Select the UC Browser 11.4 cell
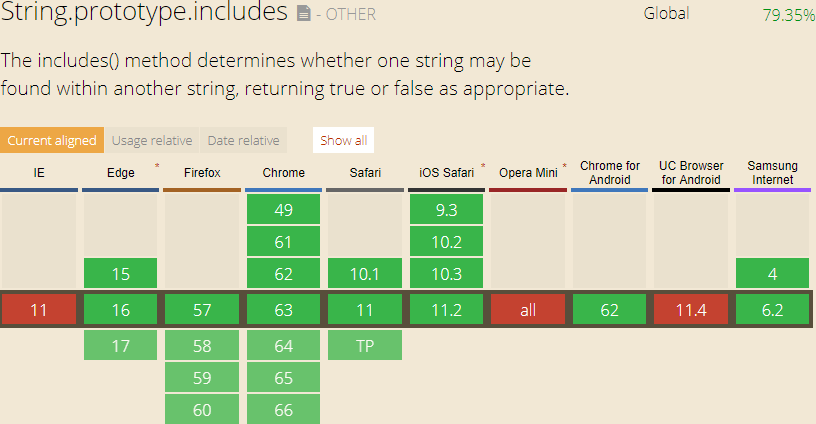Viewport: 816px width, 424px height. pyautogui.click(x=691, y=310)
